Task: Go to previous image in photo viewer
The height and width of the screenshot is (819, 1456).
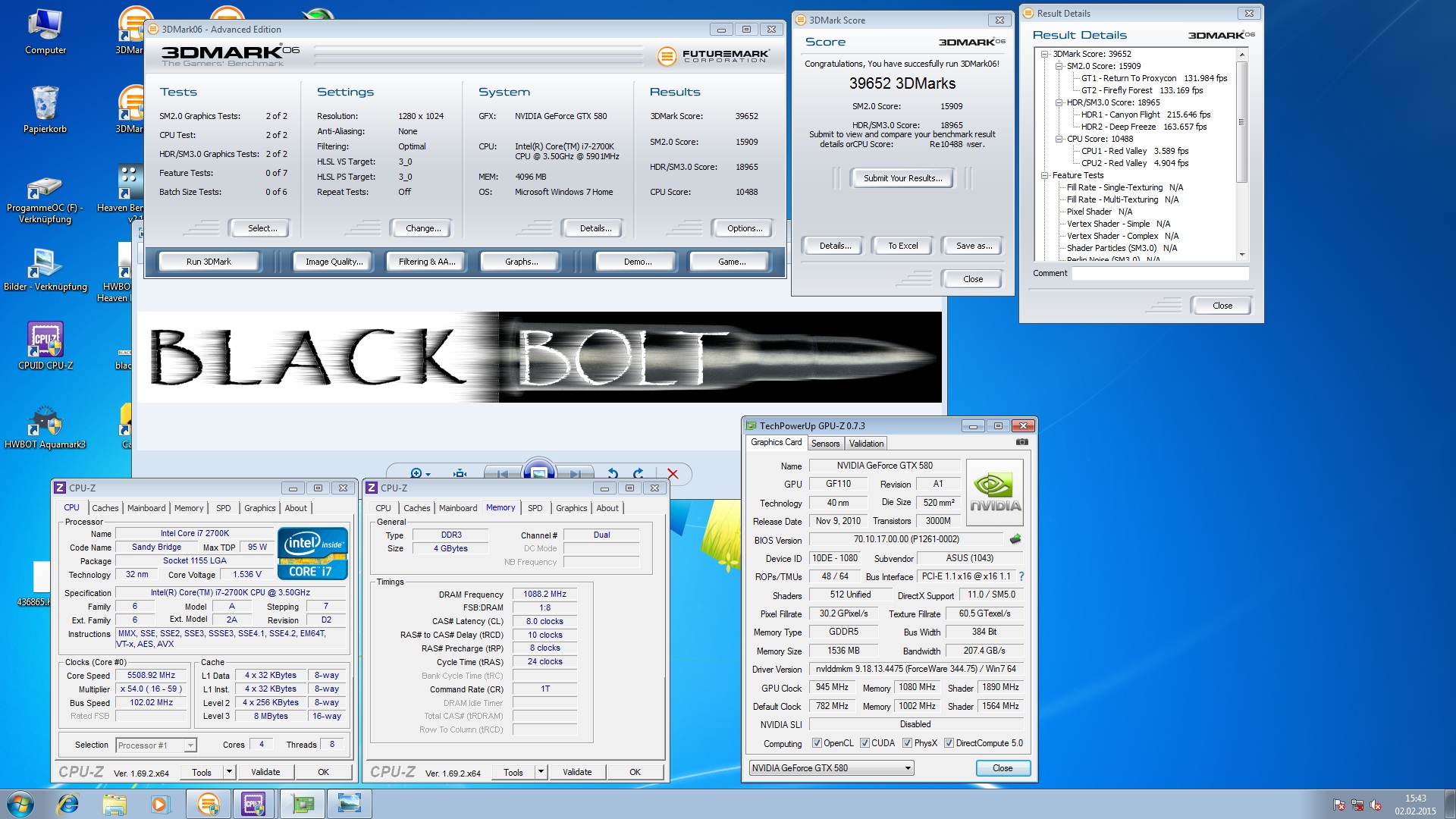Action: [x=503, y=474]
